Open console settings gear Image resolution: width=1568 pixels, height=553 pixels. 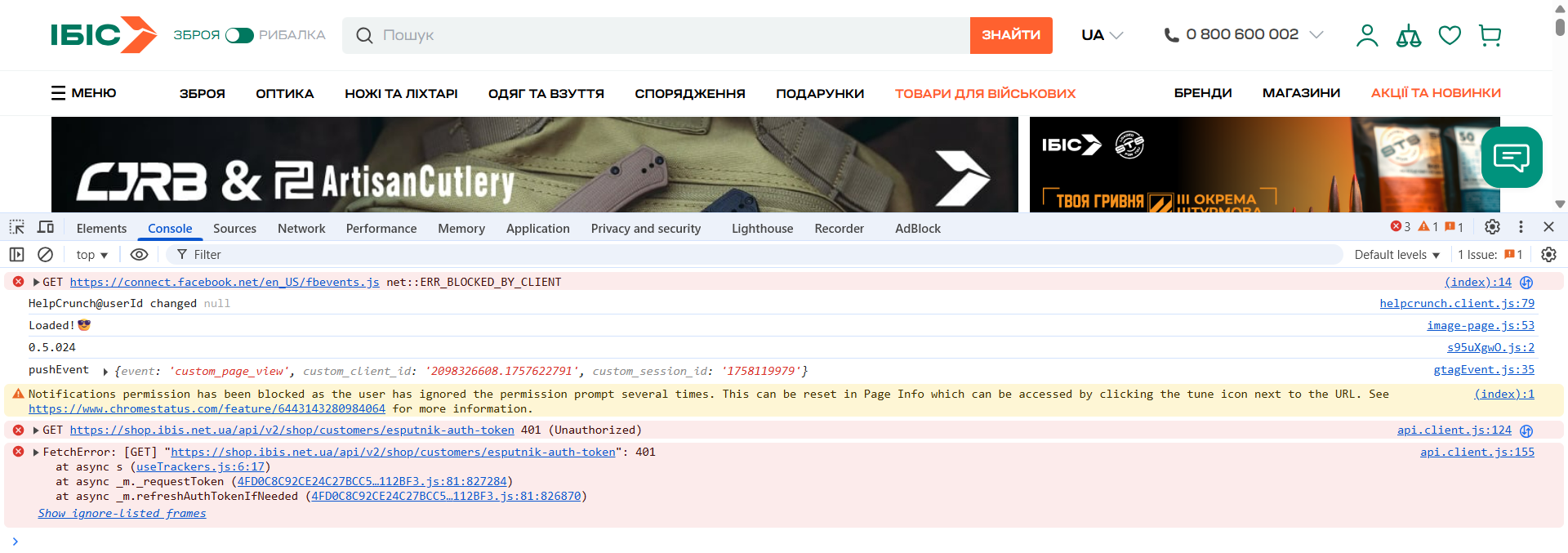click(1548, 255)
